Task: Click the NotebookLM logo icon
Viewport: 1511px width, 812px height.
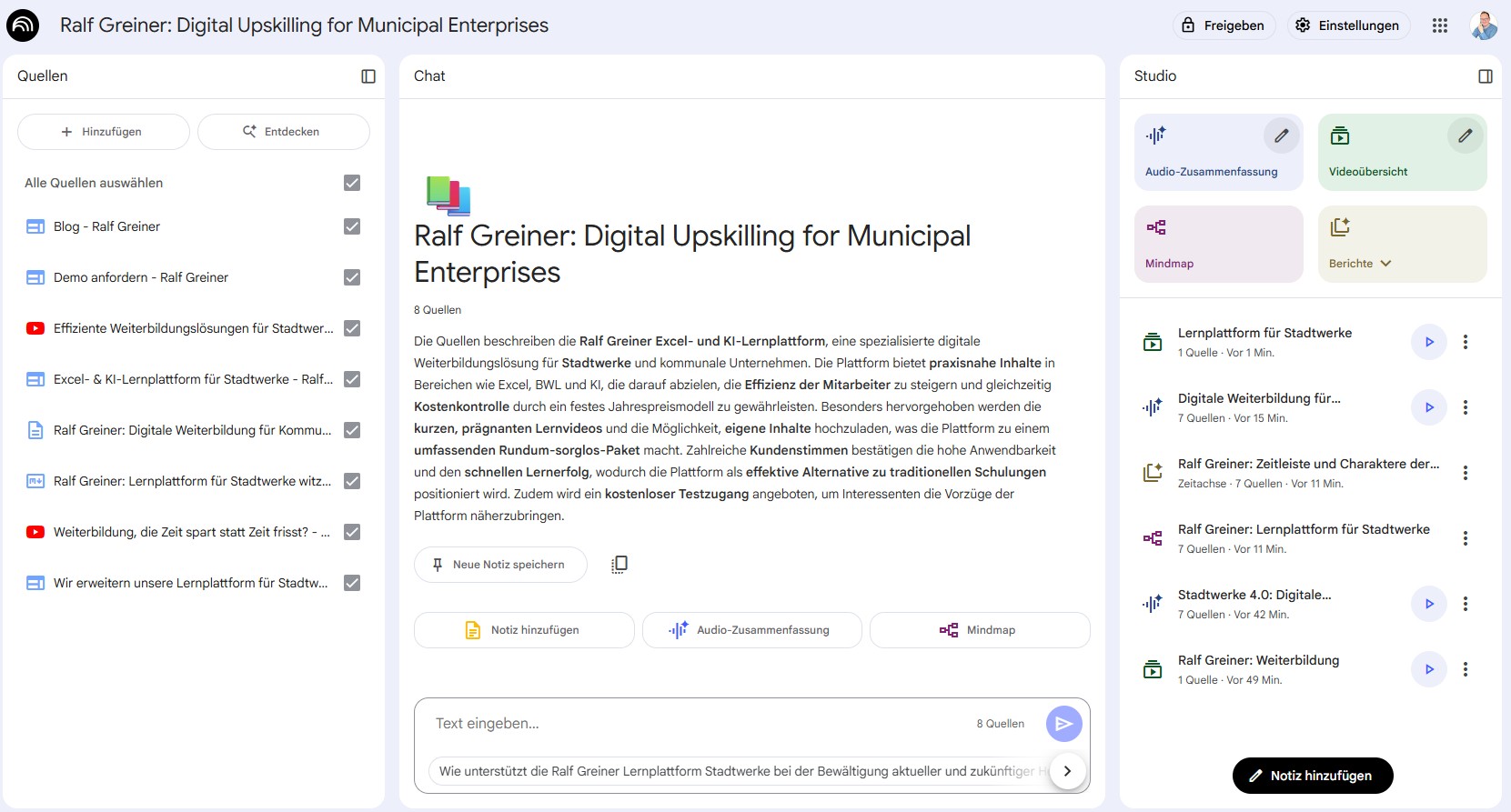Action: click(23, 25)
